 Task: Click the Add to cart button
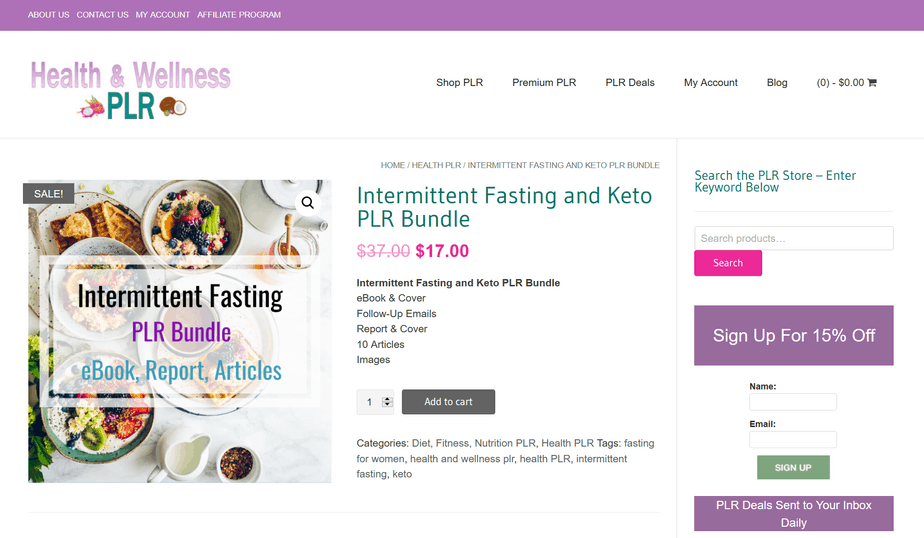point(448,402)
